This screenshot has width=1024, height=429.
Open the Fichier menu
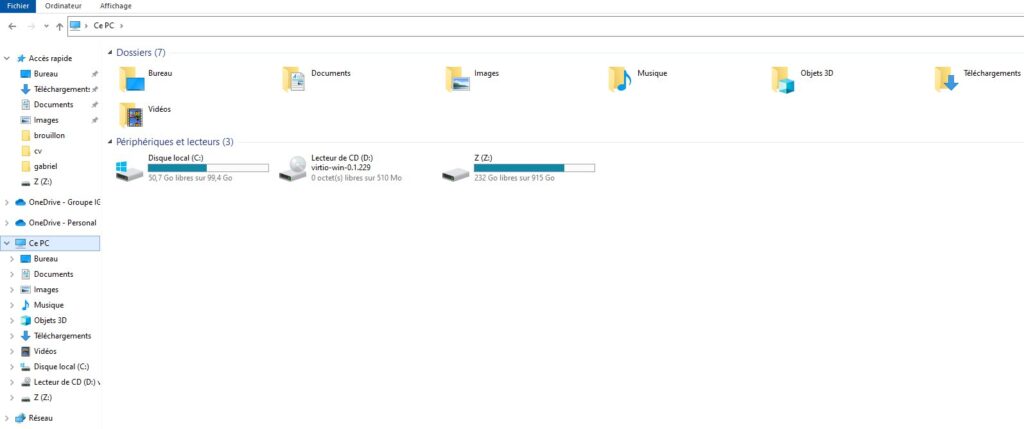click(18, 6)
